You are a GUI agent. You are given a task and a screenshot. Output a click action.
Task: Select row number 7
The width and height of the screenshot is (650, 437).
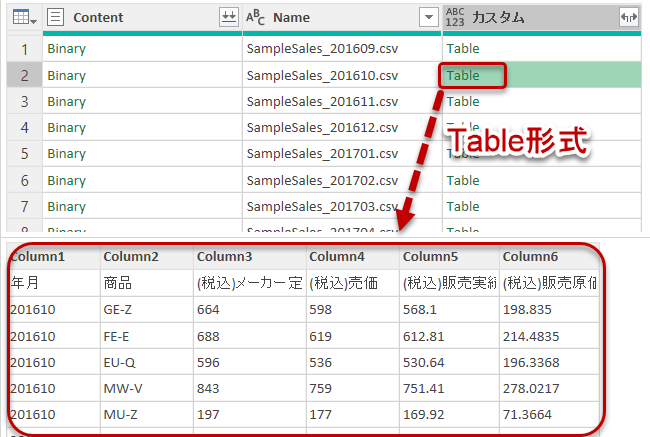24,206
